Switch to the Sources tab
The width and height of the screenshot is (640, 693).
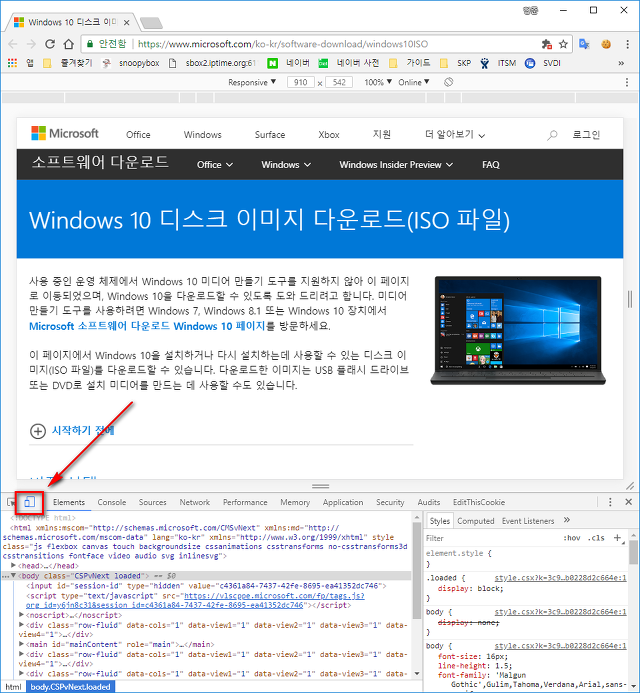point(152,503)
